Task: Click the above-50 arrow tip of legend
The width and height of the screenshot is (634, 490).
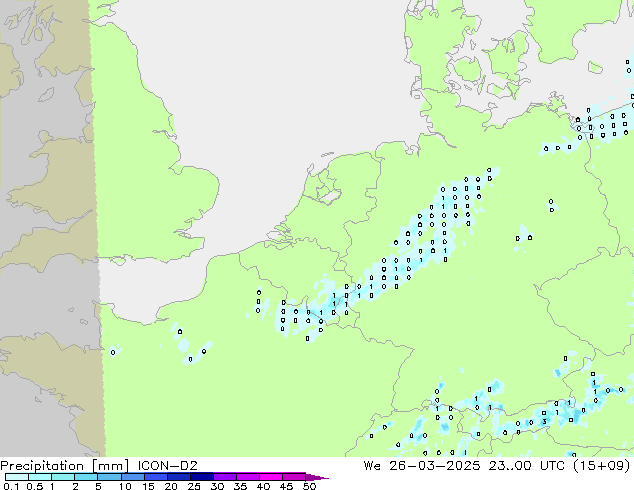Action: tap(317, 477)
